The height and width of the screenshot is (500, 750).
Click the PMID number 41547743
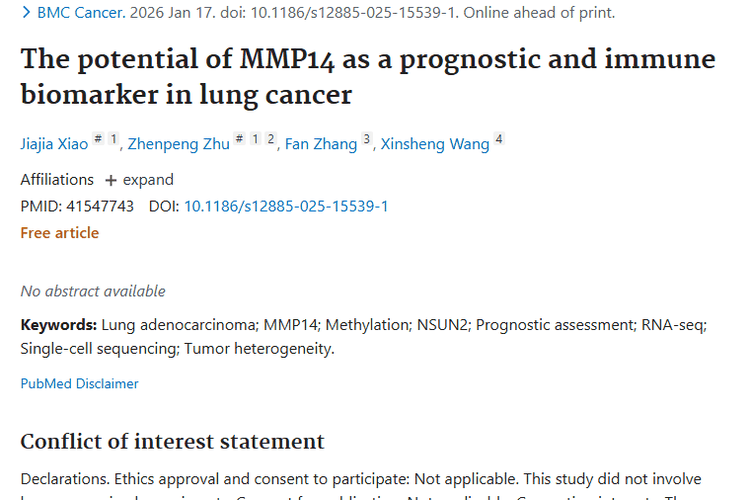coord(98,206)
